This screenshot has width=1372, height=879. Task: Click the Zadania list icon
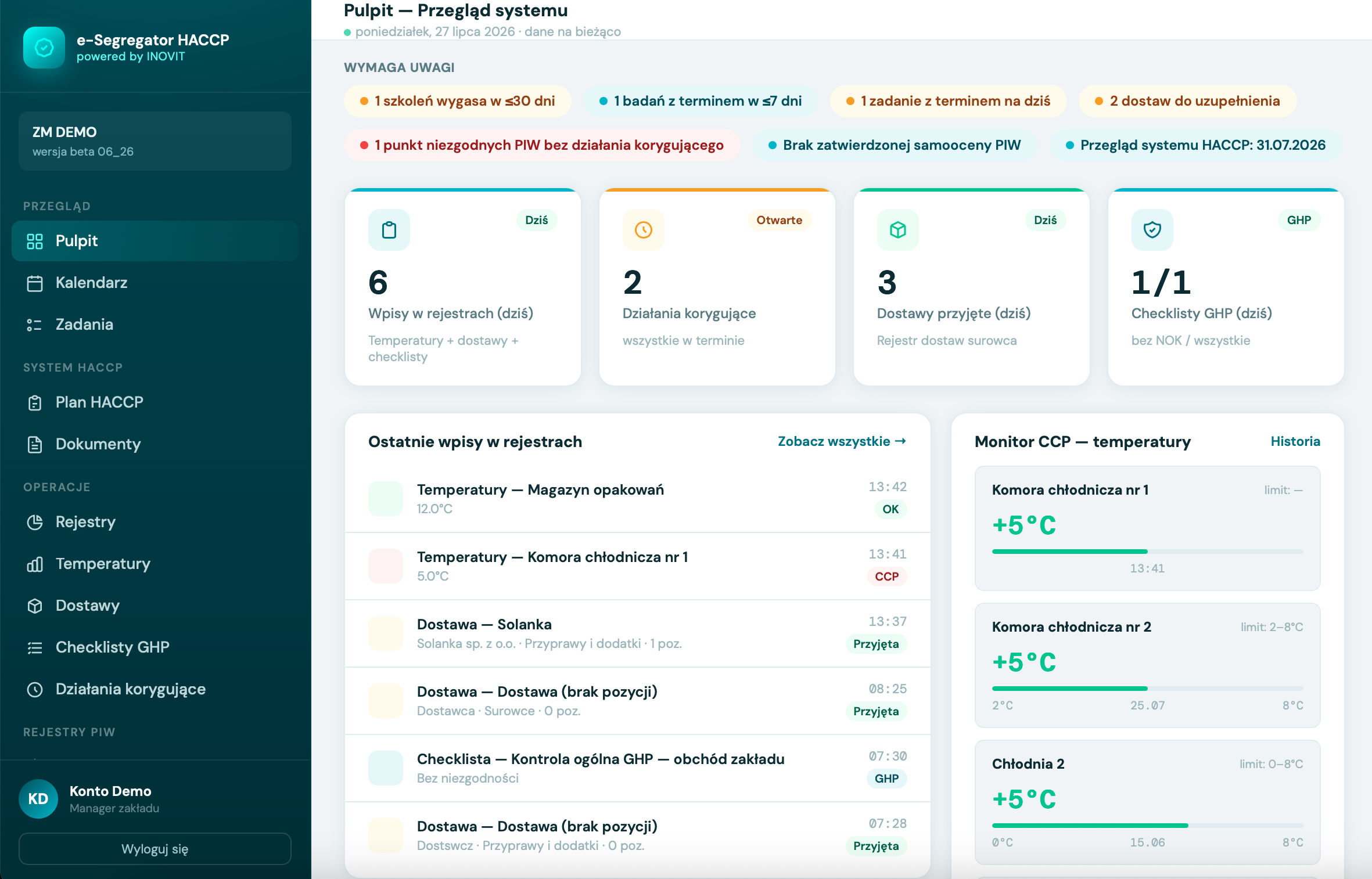pyautogui.click(x=35, y=325)
